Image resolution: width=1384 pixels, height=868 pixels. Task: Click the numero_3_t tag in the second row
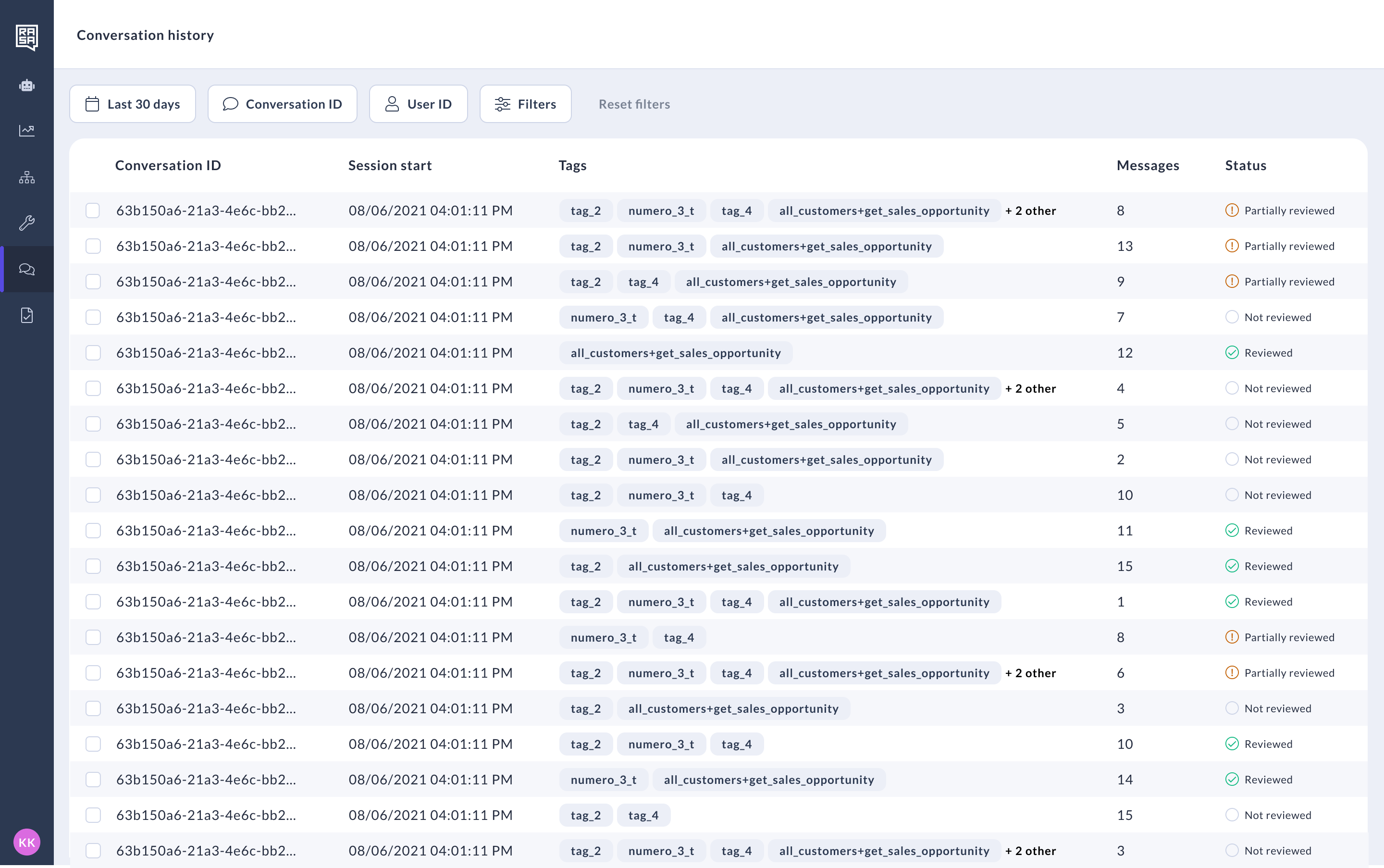click(661, 246)
